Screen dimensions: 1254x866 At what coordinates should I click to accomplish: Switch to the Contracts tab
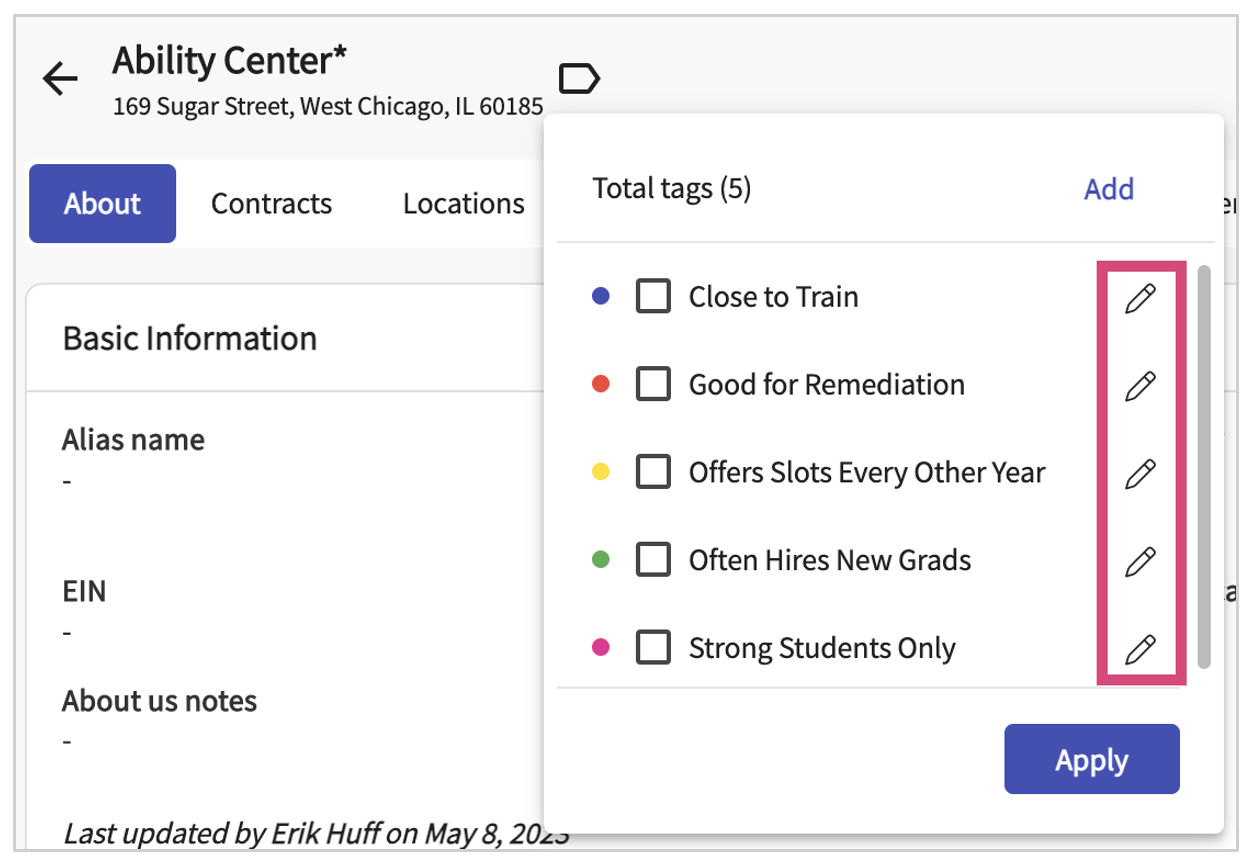pyautogui.click(x=271, y=204)
